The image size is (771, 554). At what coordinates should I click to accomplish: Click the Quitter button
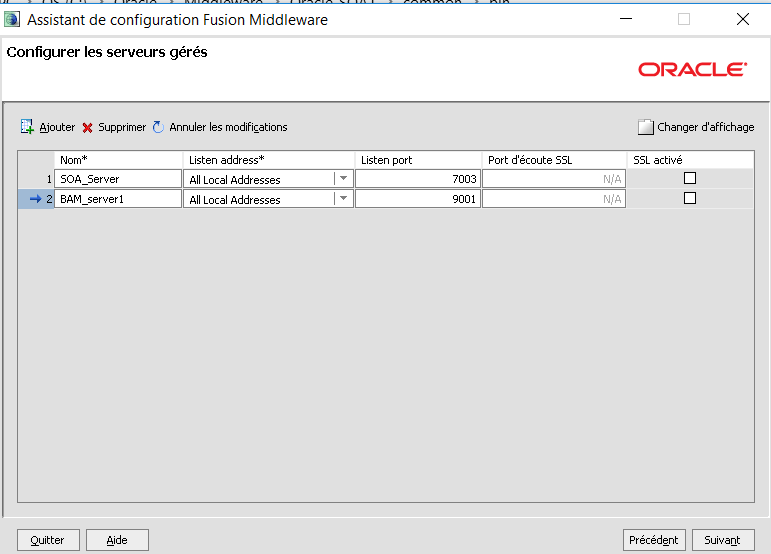tap(47, 540)
